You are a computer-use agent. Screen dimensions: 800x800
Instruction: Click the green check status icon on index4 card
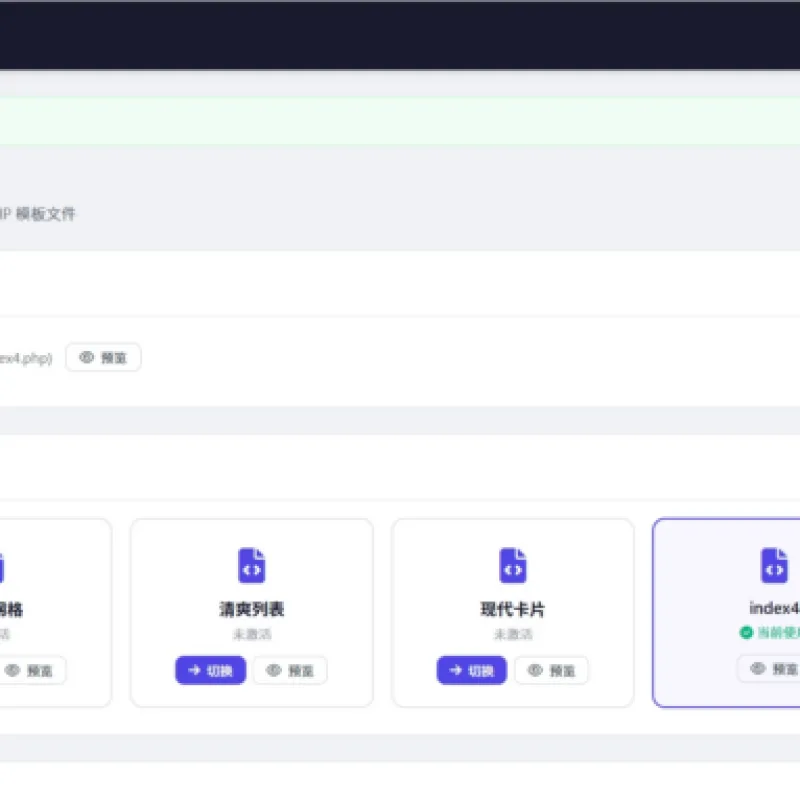coord(746,633)
